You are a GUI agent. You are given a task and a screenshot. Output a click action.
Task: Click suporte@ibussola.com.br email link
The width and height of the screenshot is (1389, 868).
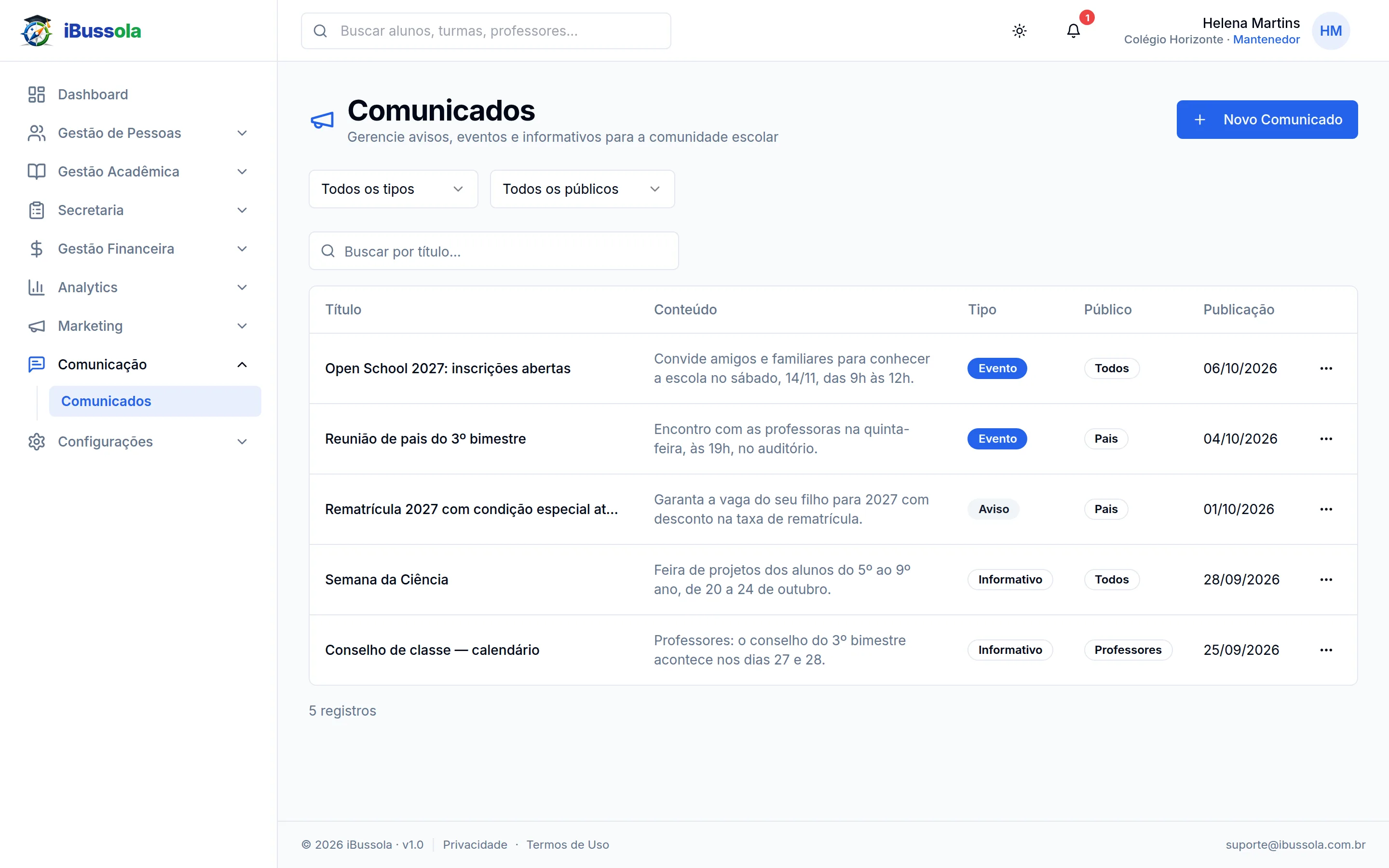(x=1295, y=844)
